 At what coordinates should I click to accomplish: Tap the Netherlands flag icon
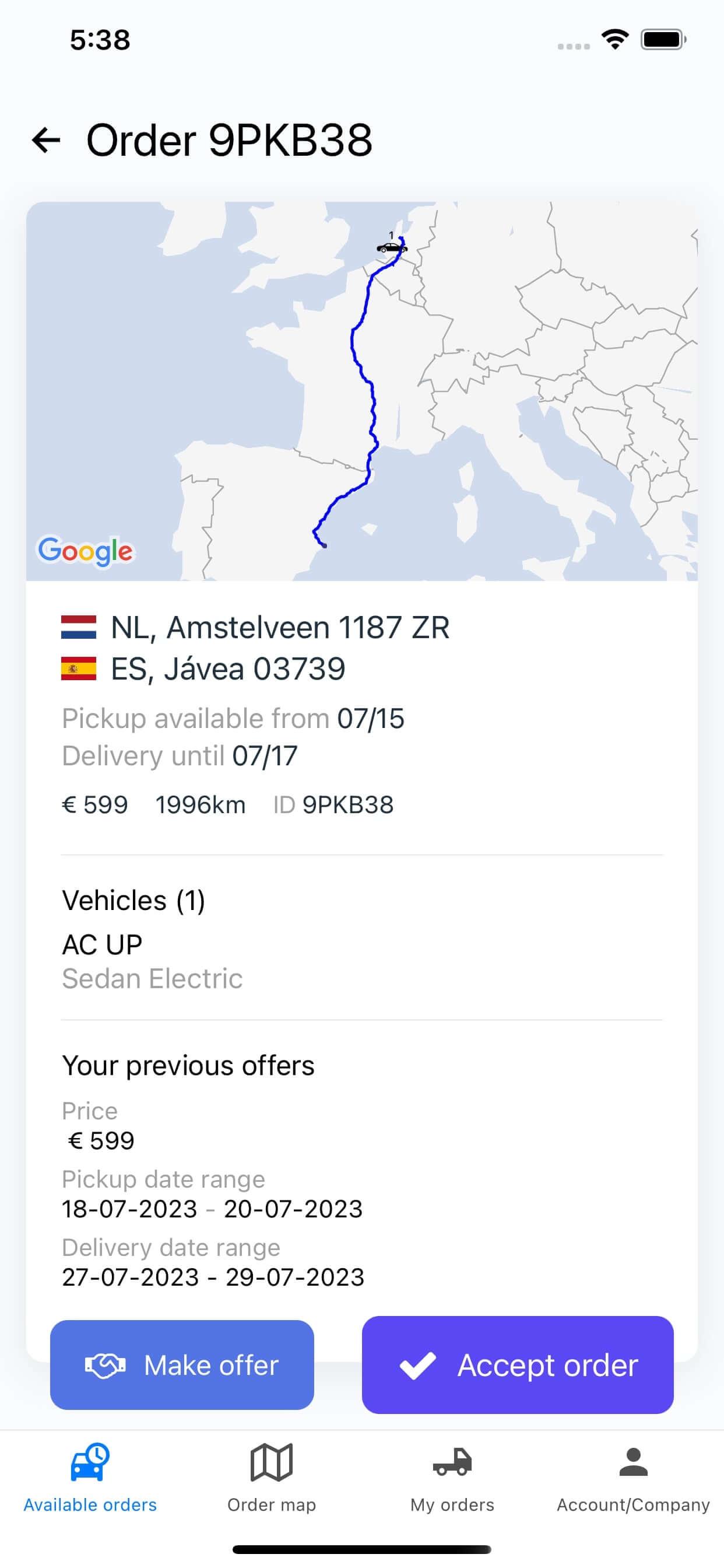pyautogui.click(x=79, y=627)
